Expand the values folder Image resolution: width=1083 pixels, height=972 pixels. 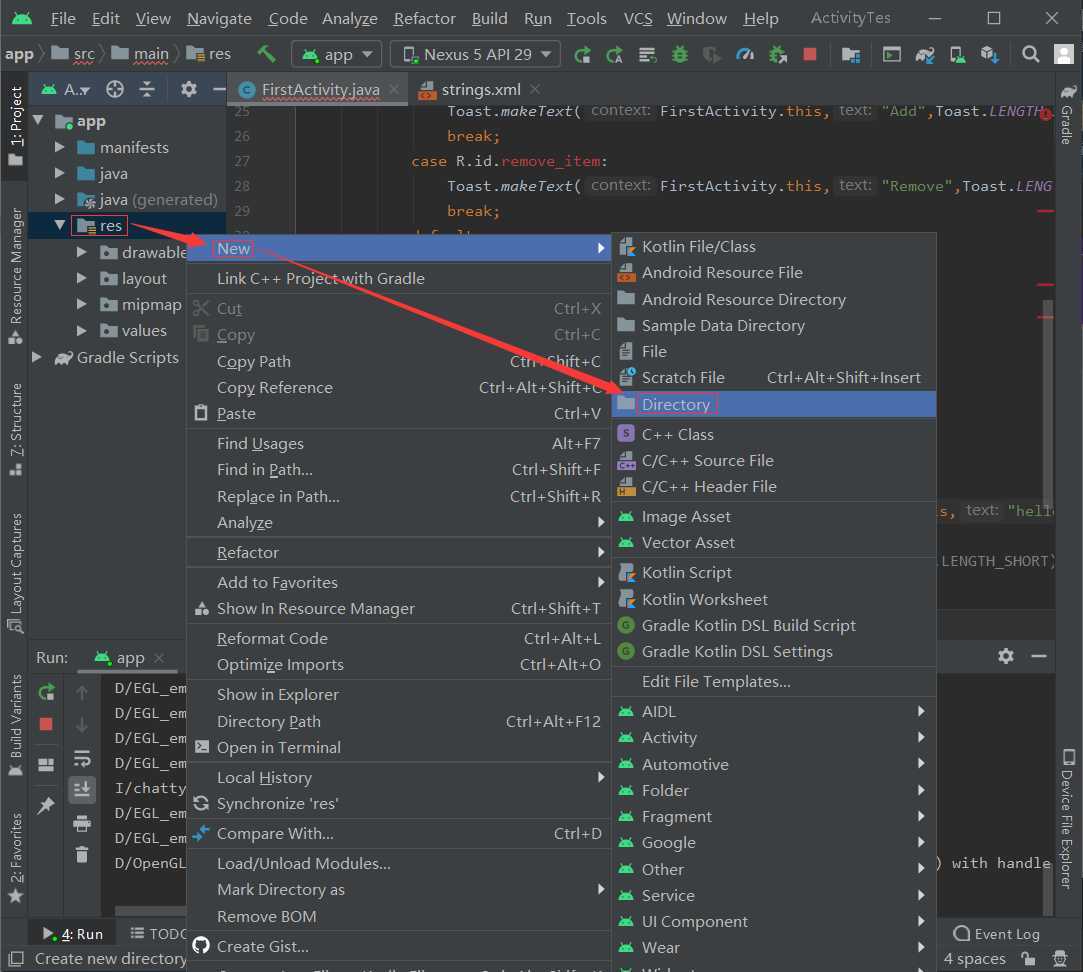tap(82, 330)
